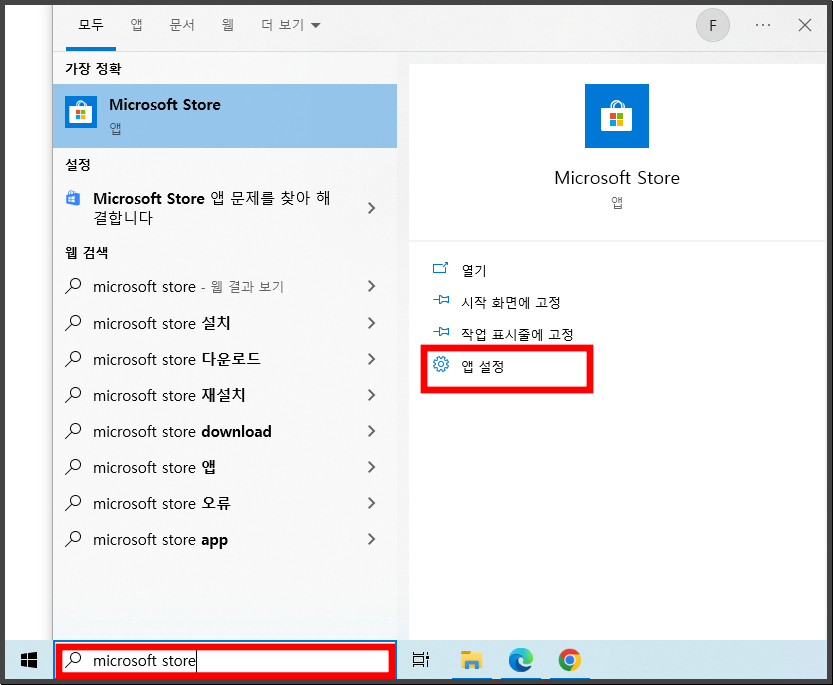Open 앱 설정 for Microsoft Store
Image resolution: width=833 pixels, height=685 pixels.
coord(482,366)
